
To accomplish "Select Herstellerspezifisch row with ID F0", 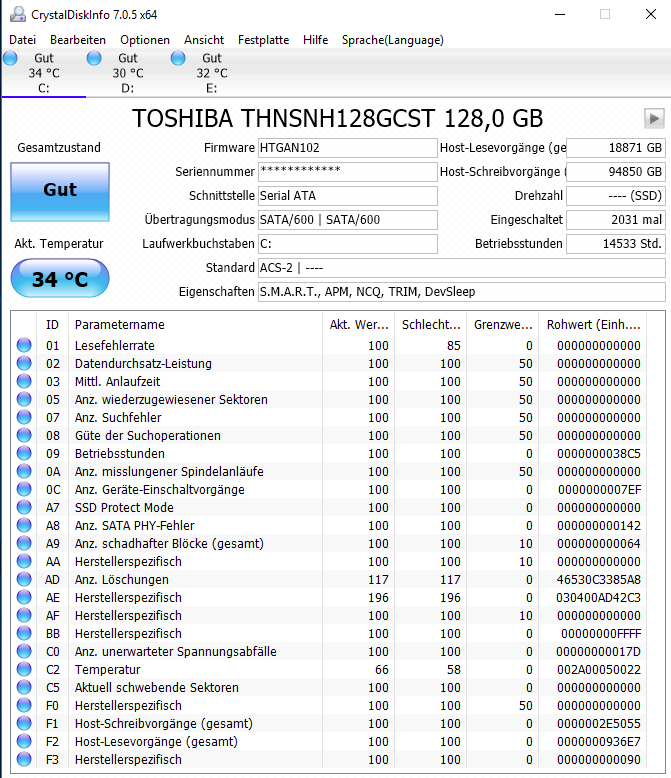I will pos(330,706).
